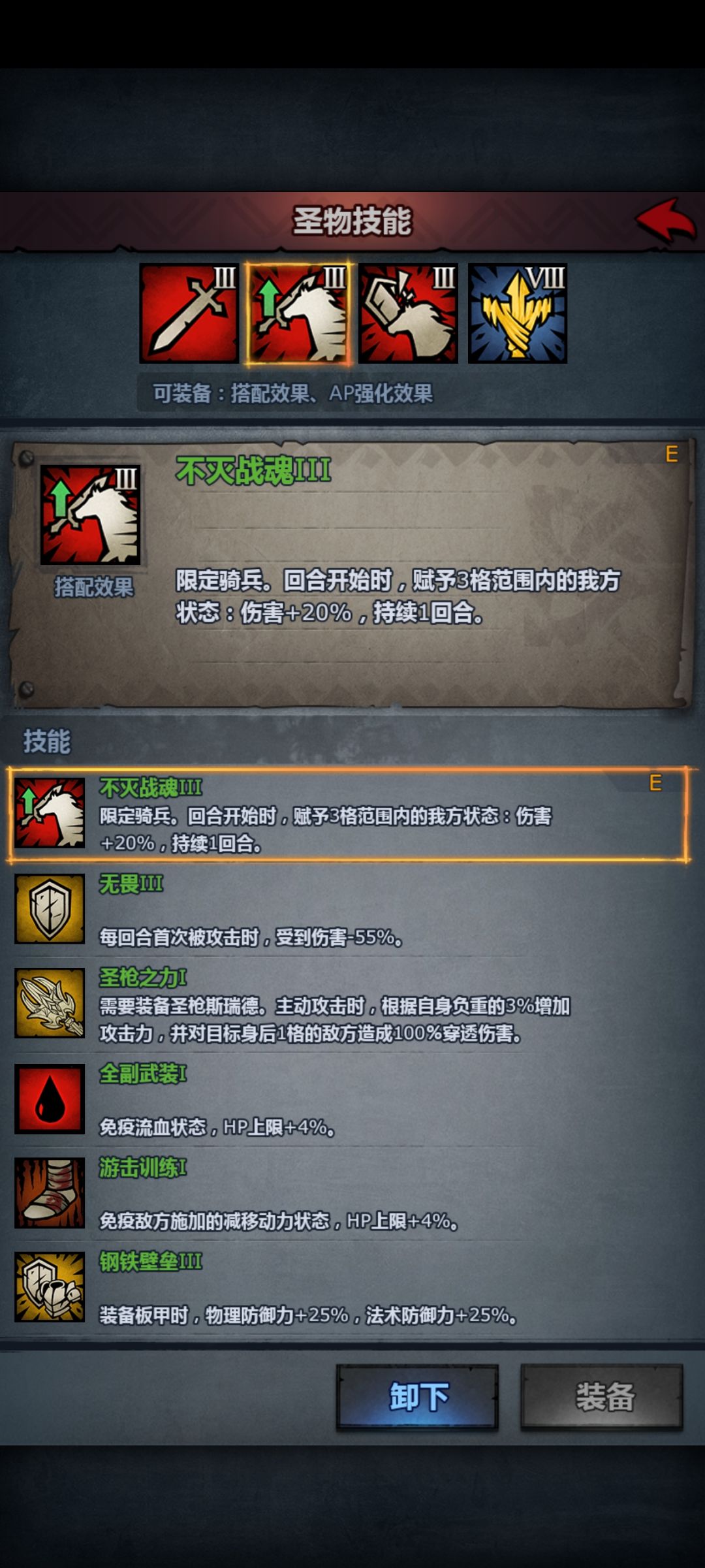Choose the 钢铁壁垒III armor icon
705x1568 pixels.
click(x=50, y=1287)
